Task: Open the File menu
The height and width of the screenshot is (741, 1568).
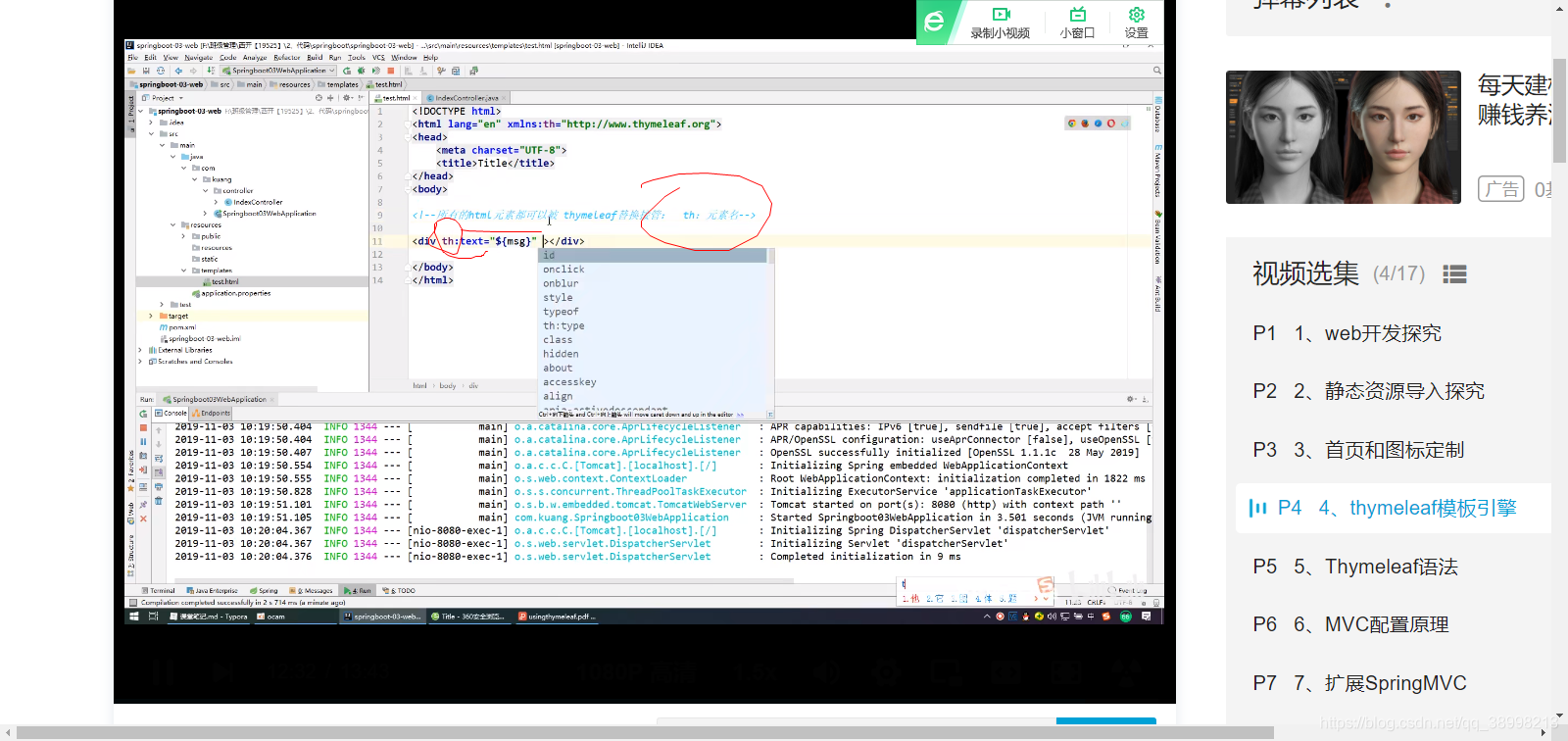Action: [x=132, y=58]
